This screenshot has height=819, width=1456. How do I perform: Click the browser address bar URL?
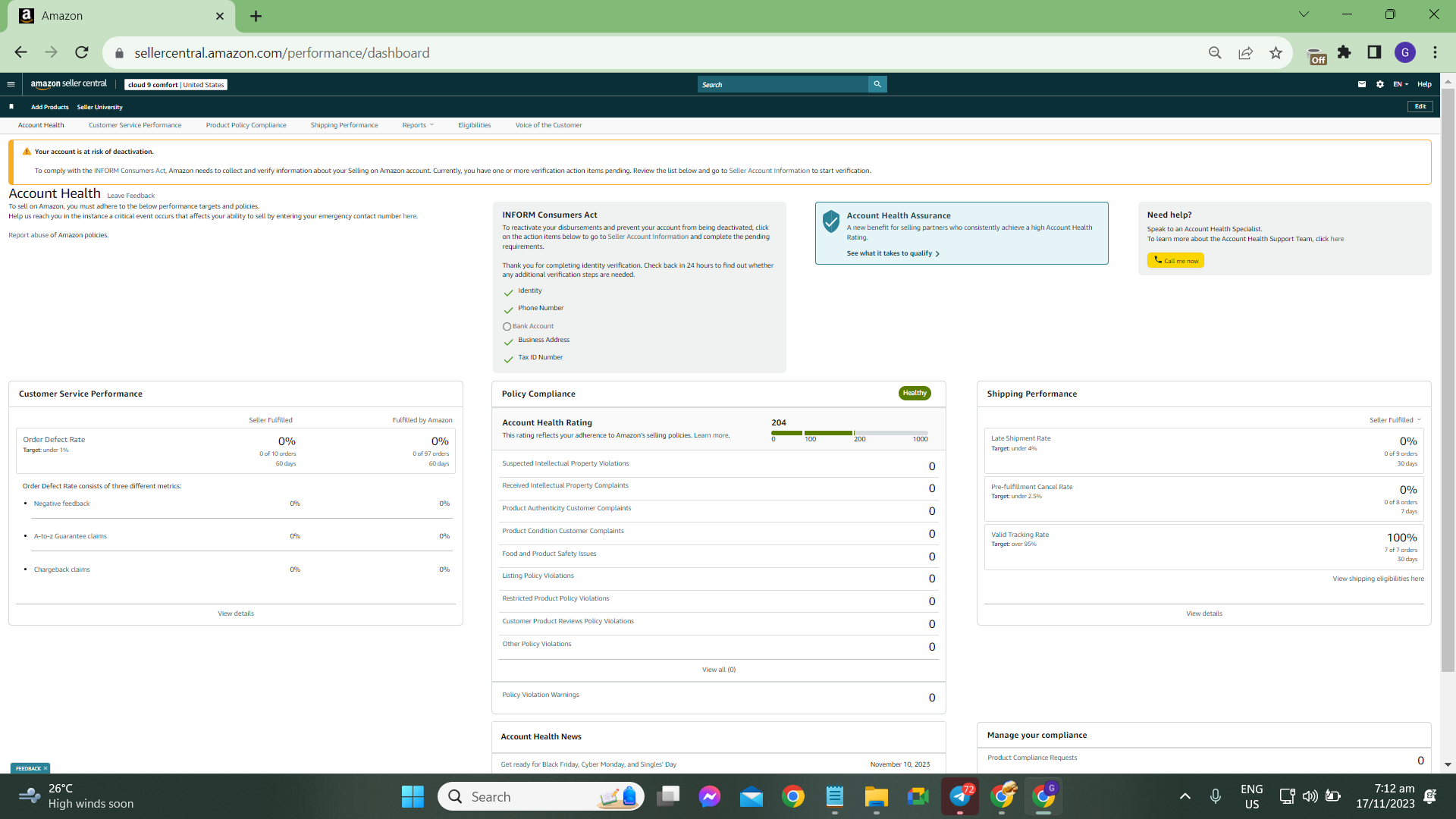(282, 53)
